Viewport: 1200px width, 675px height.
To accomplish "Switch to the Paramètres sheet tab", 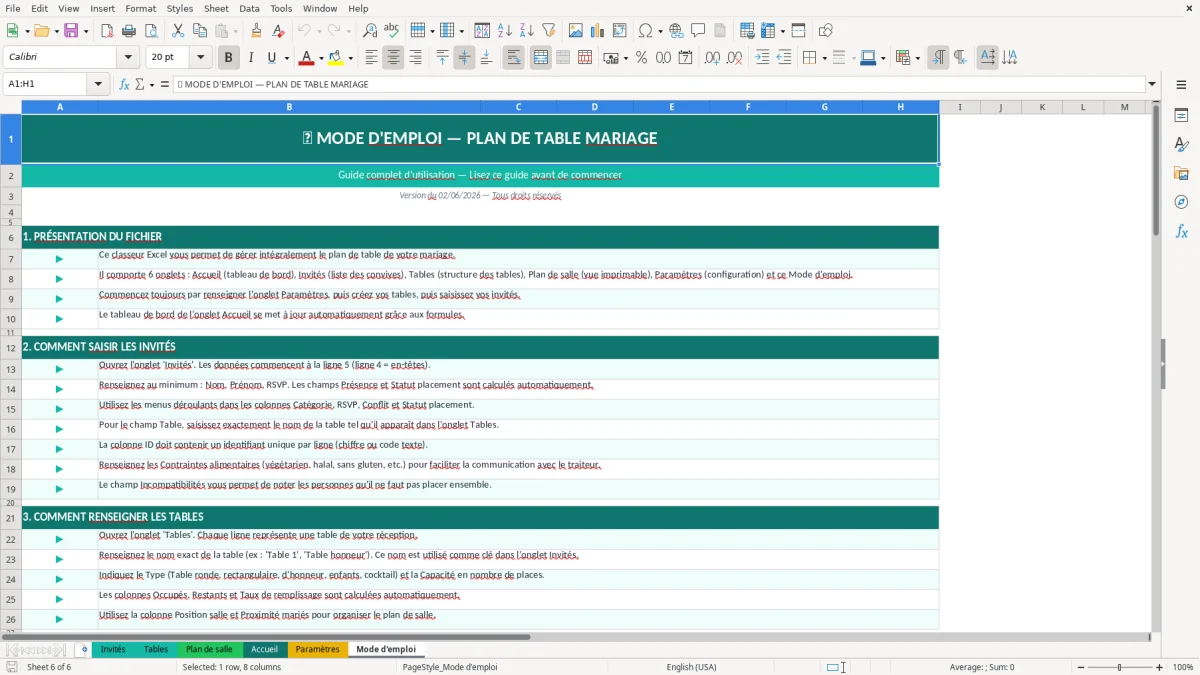I will 318,649.
